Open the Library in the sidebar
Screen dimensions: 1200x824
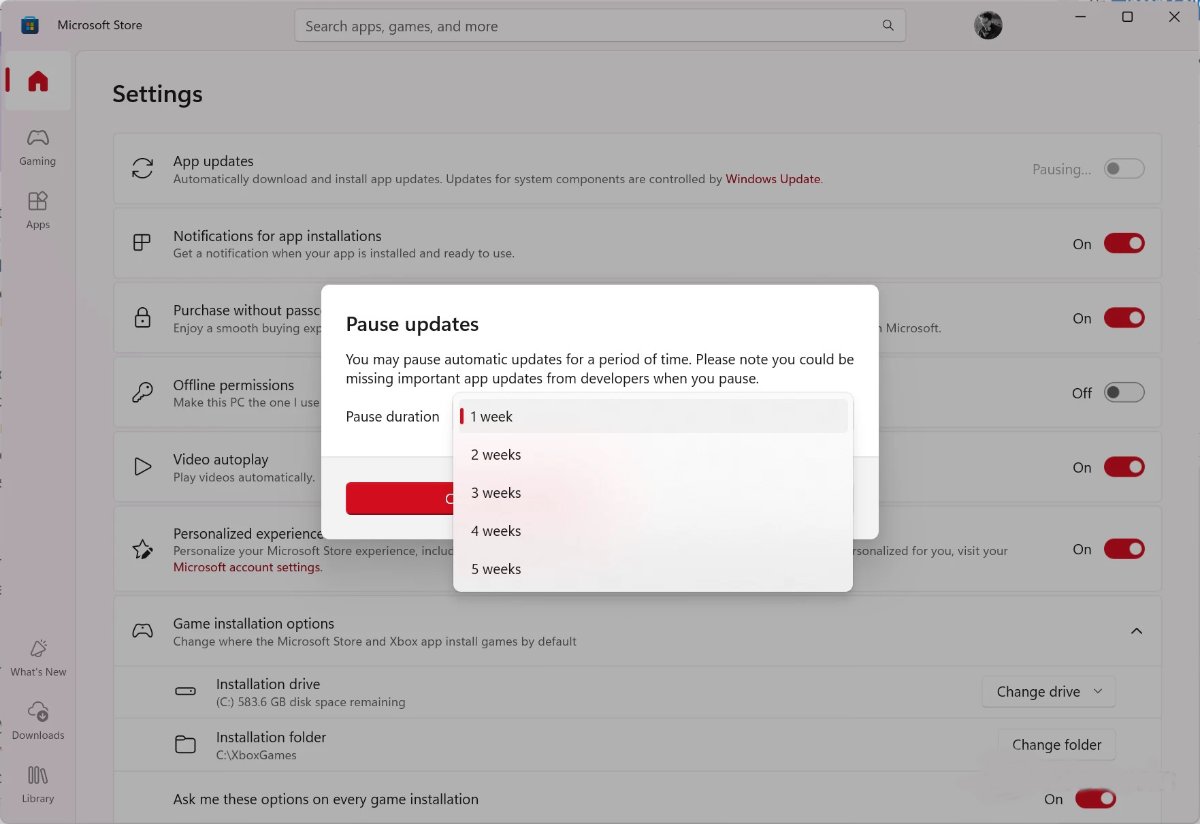point(38,785)
